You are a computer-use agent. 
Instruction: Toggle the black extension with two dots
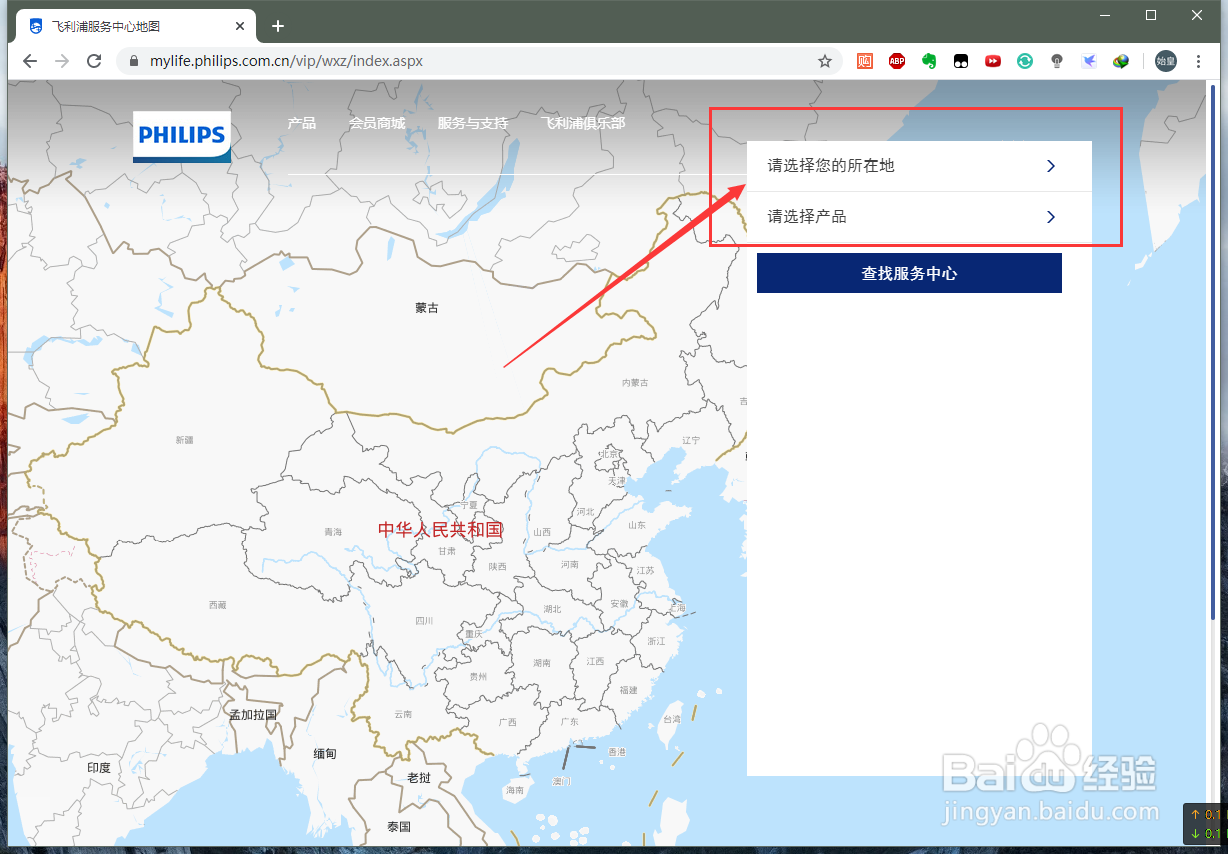point(961,61)
